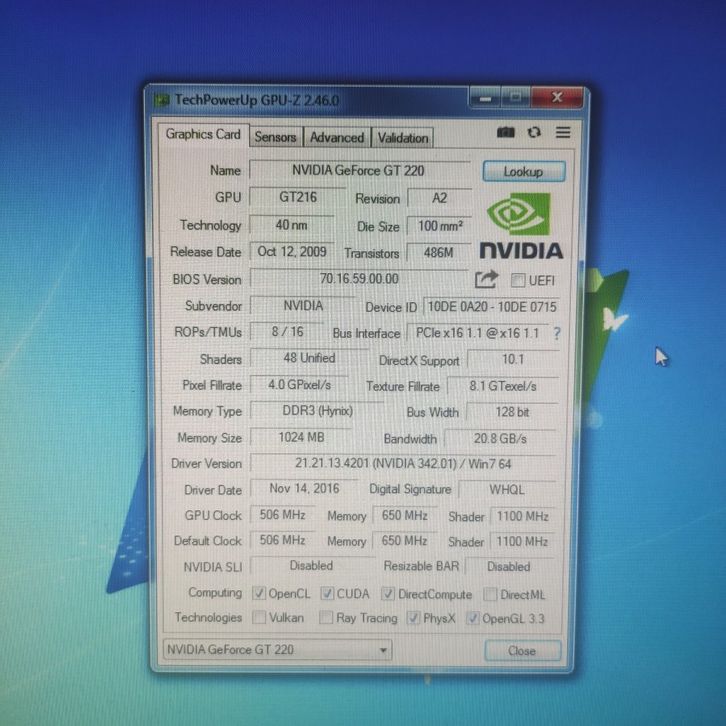
Task: Minimize the GPU-Z window
Action: point(485,98)
